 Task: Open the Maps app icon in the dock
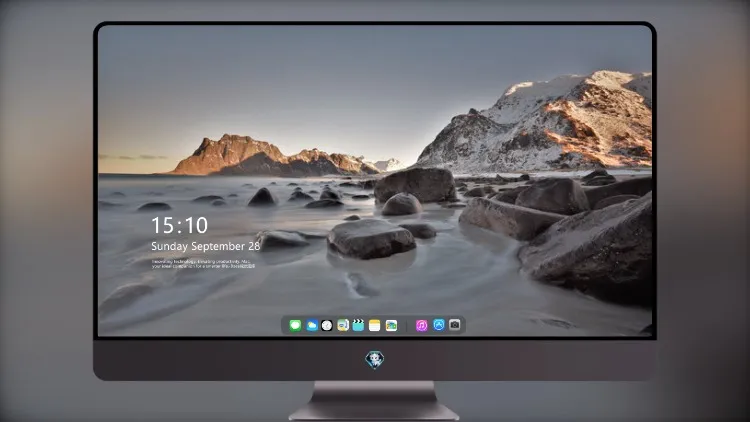coord(343,325)
